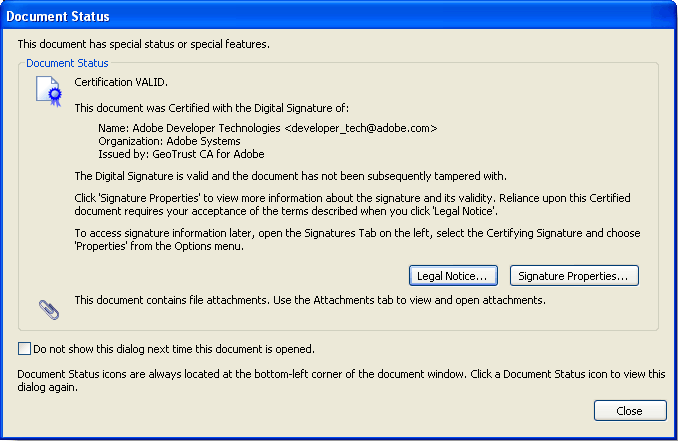Click the 'Document Status icons are always located' note
678x441 pixels.
pos(340,380)
